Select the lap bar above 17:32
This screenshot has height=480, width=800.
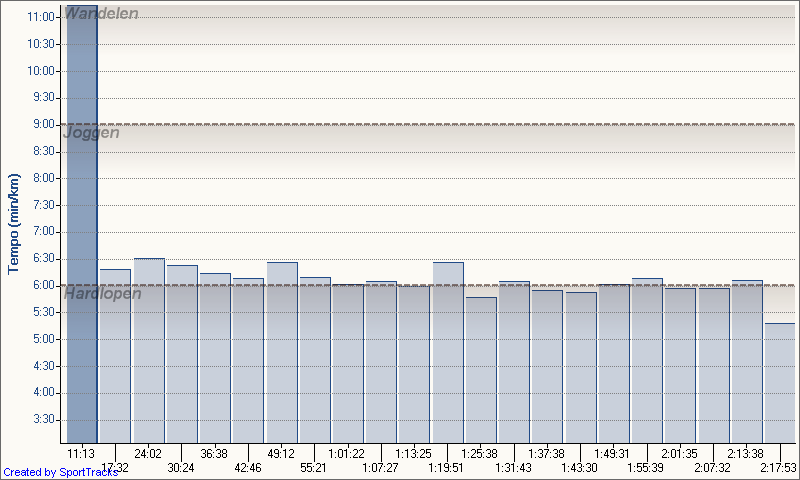[x=115, y=356]
